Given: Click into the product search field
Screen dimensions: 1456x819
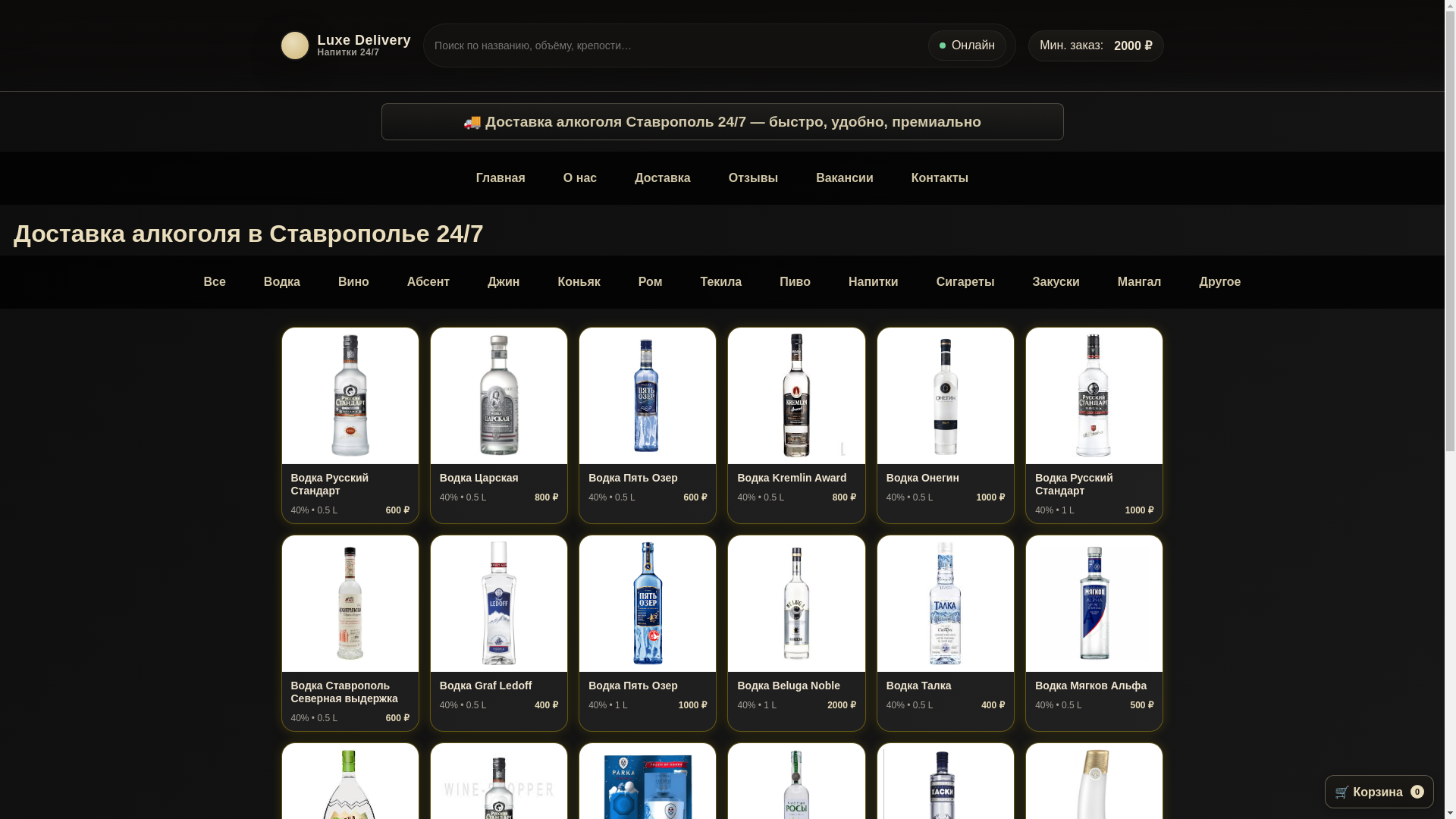Looking at the screenshot, I should 675,45.
